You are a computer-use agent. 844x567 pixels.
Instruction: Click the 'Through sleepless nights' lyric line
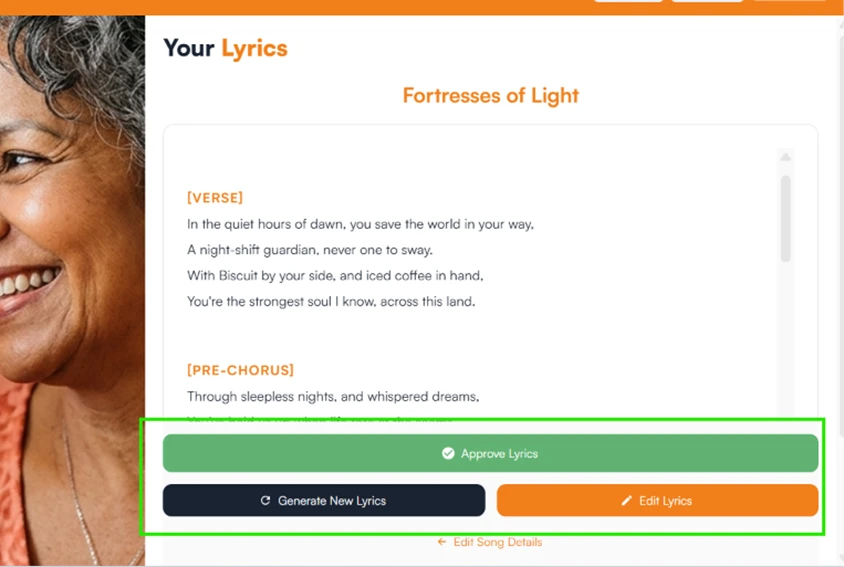pyautogui.click(x=333, y=396)
